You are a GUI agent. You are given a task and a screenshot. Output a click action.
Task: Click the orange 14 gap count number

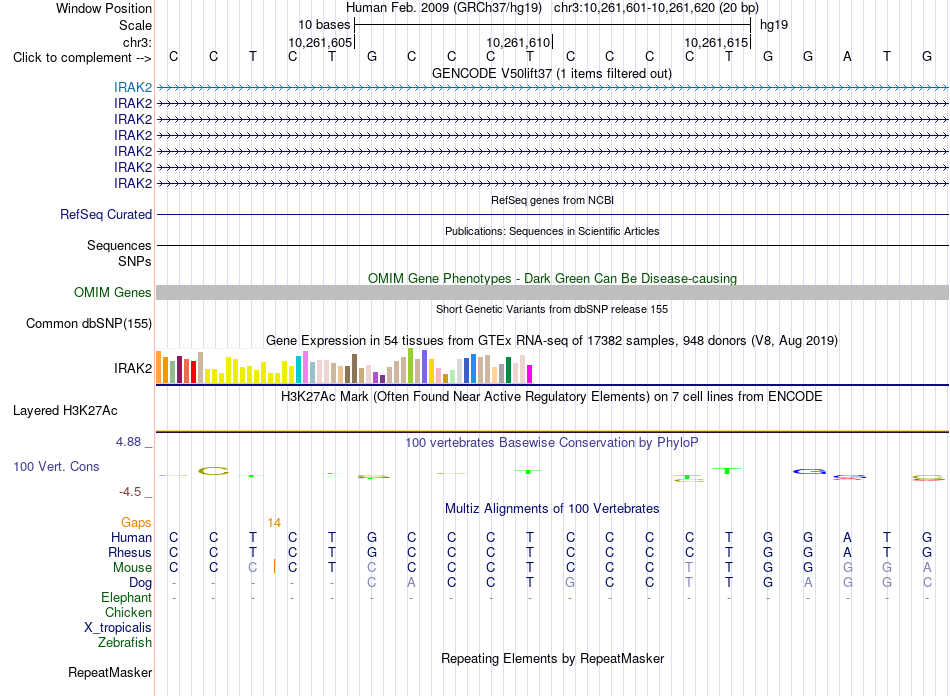[274, 522]
